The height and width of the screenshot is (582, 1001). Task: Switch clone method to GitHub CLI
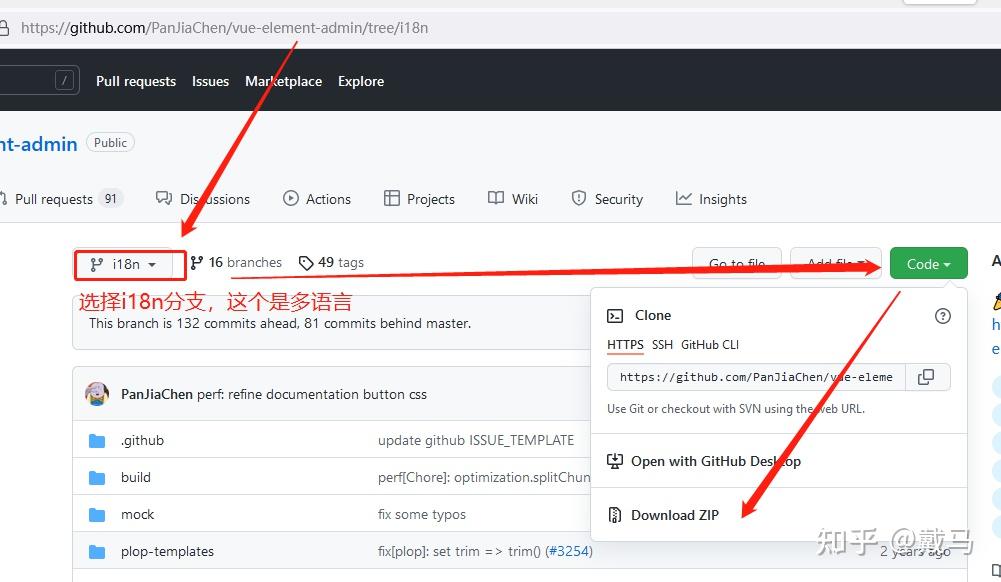pos(709,345)
